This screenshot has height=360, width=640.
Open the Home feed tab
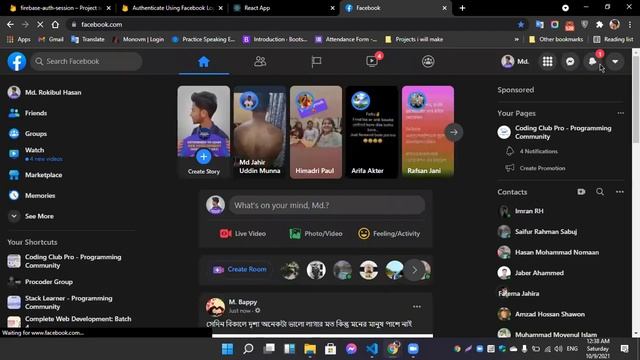[x=204, y=62]
